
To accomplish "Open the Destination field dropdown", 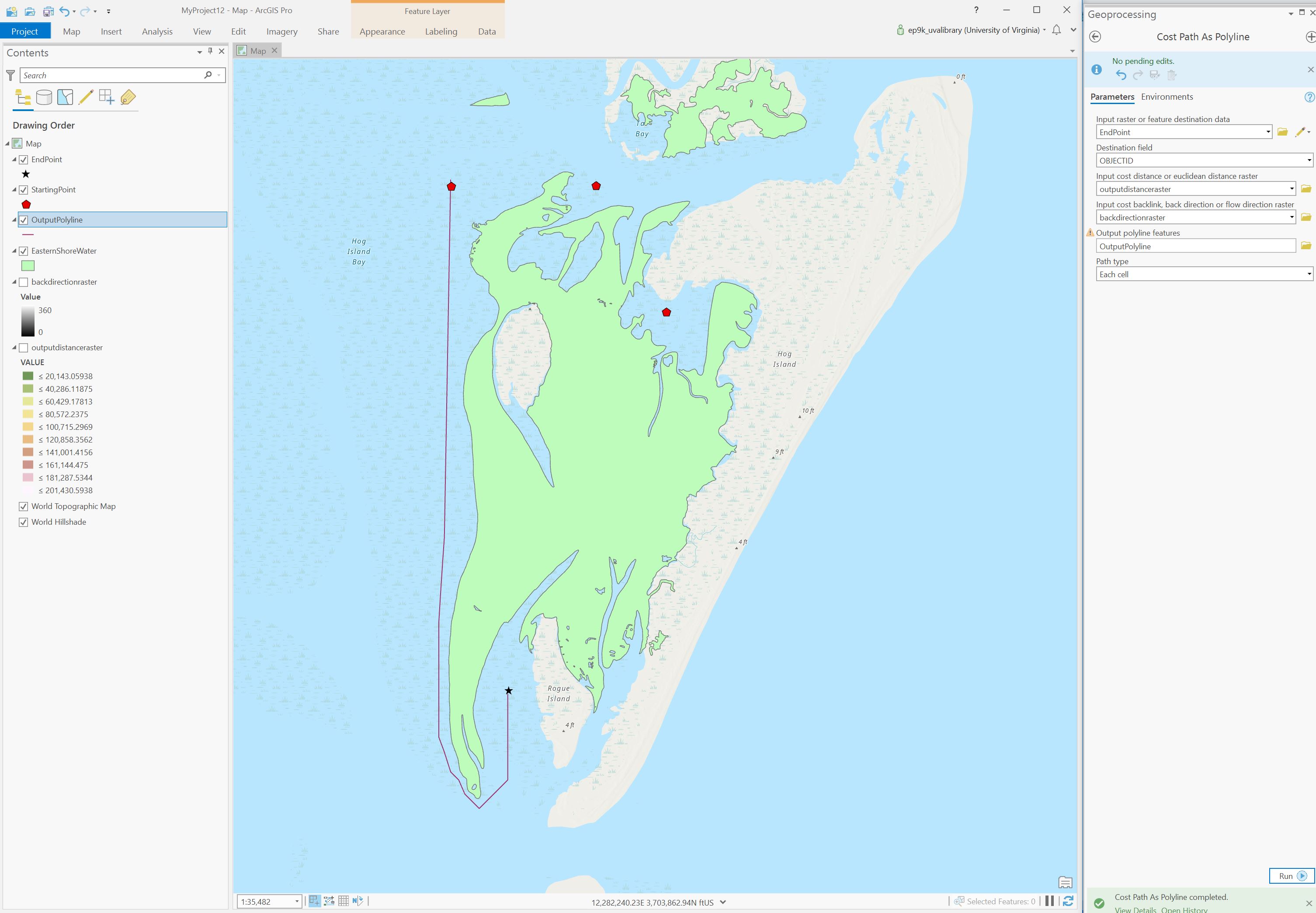I will (x=1309, y=161).
